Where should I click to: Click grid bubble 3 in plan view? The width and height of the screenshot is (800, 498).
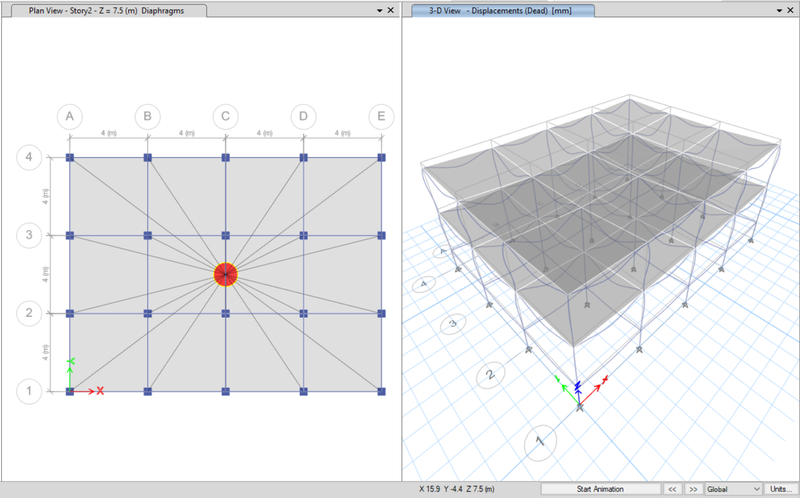29,235
